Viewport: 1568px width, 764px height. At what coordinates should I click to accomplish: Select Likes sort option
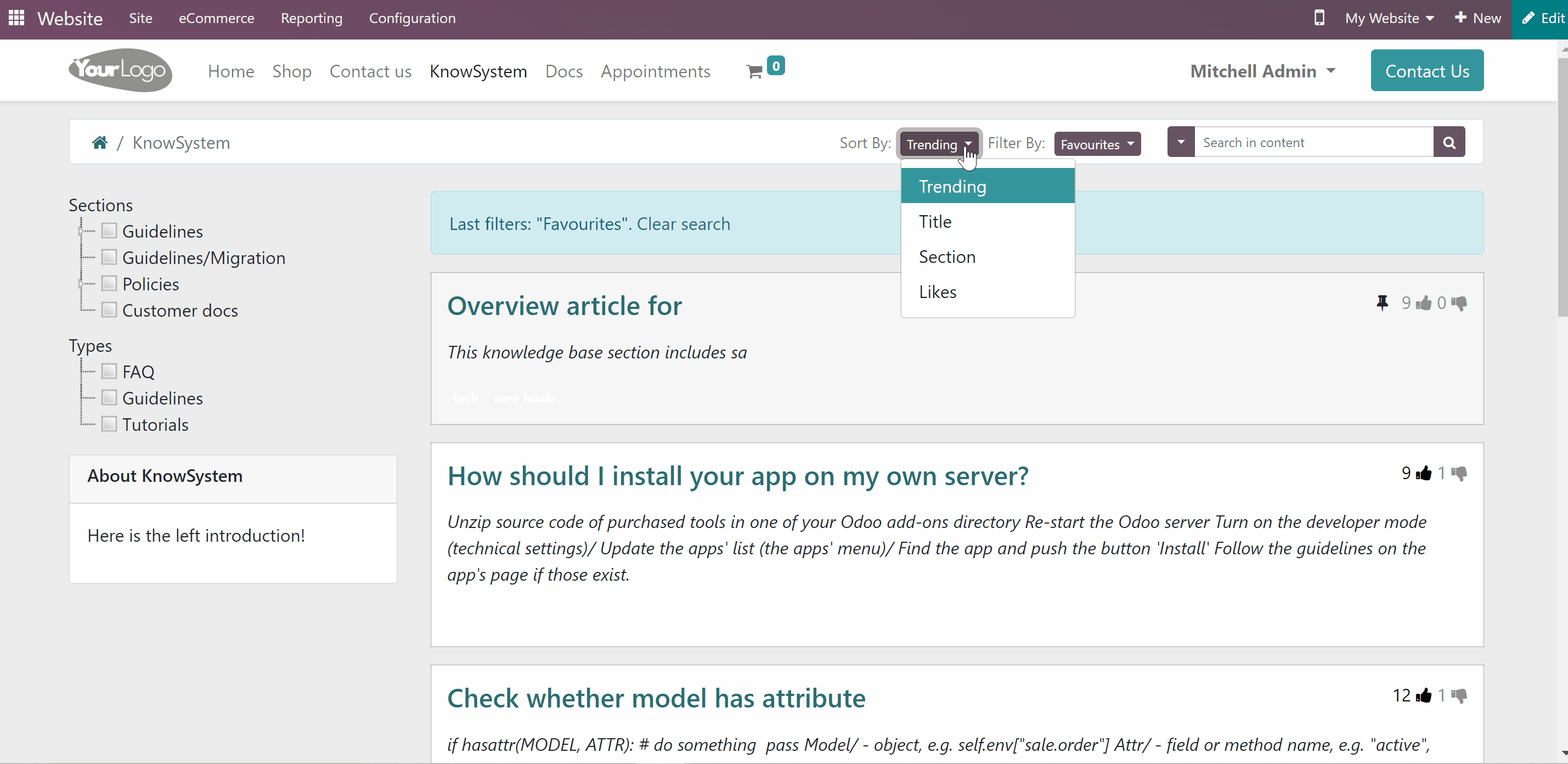(988, 292)
